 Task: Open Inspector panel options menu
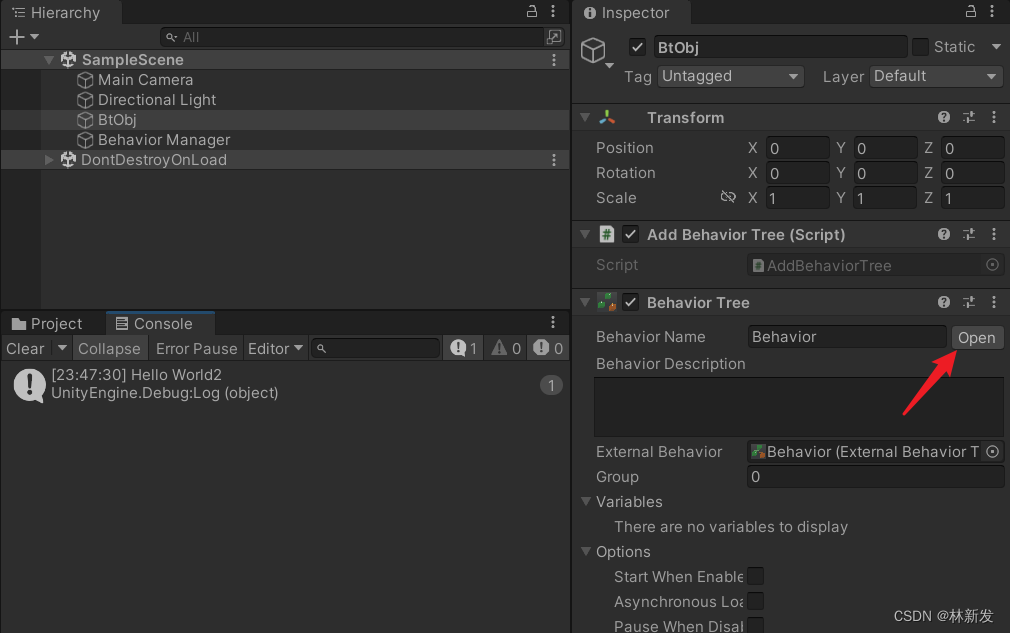pyautogui.click(x=992, y=11)
